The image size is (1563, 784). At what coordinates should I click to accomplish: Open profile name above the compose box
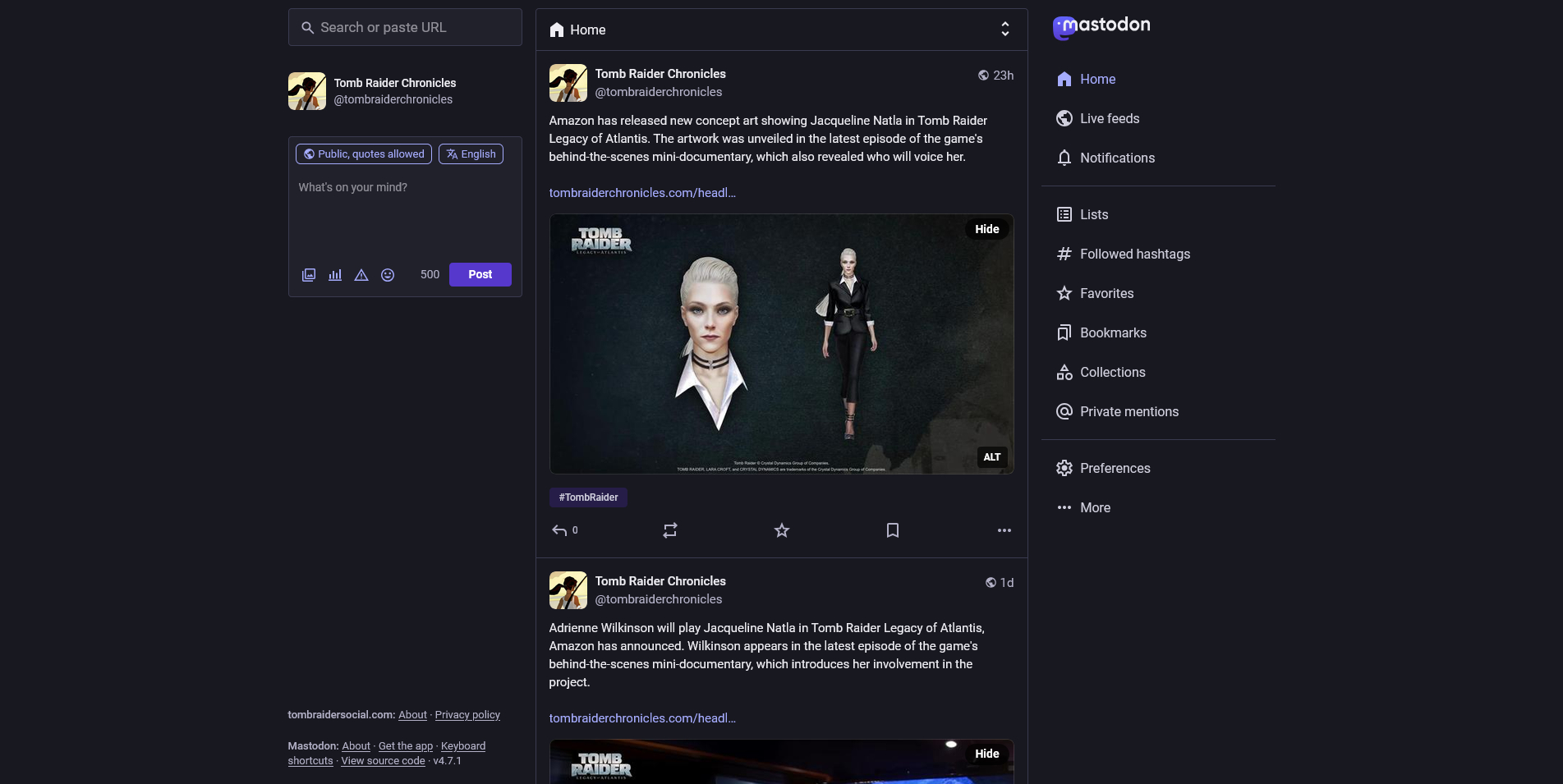click(x=395, y=83)
